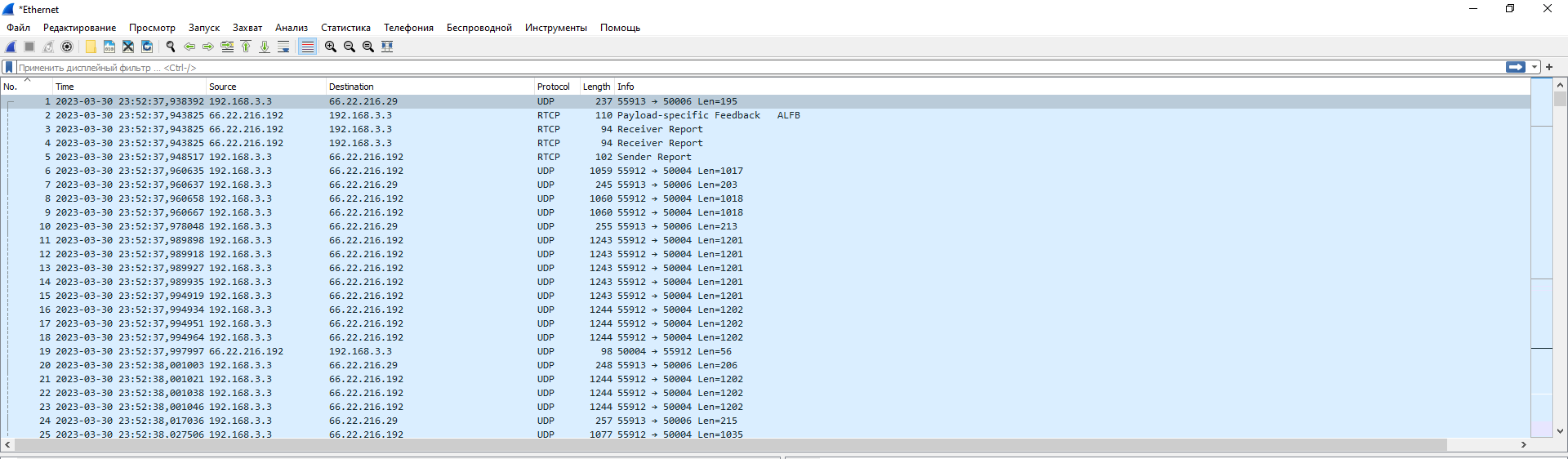Viewport: 1568px width, 459px height.
Task: Toggle auto-scroll during live capture
Action: [x=283, y=47]
